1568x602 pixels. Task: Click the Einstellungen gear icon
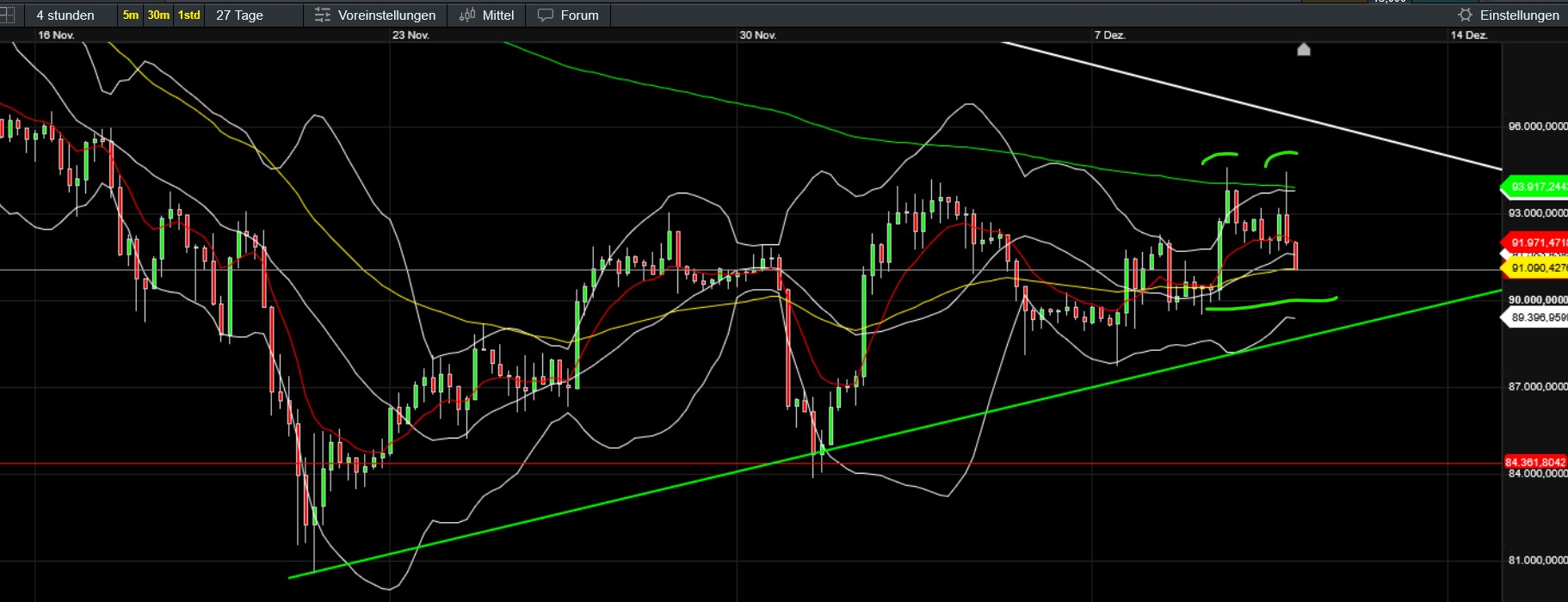coord(1465,15)
